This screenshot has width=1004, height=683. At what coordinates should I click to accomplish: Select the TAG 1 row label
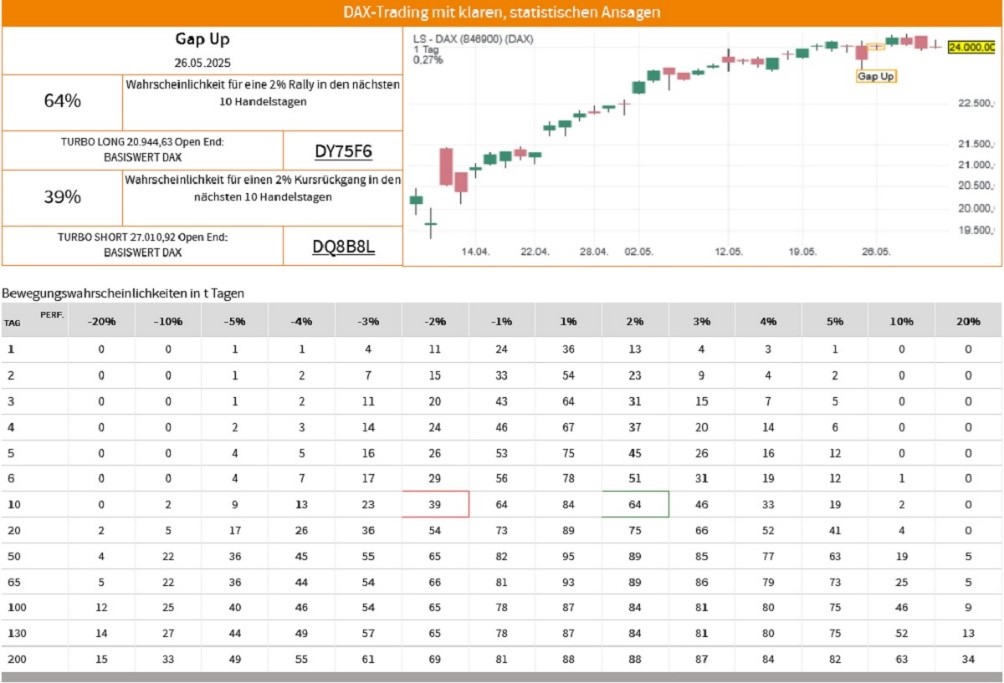11,350
